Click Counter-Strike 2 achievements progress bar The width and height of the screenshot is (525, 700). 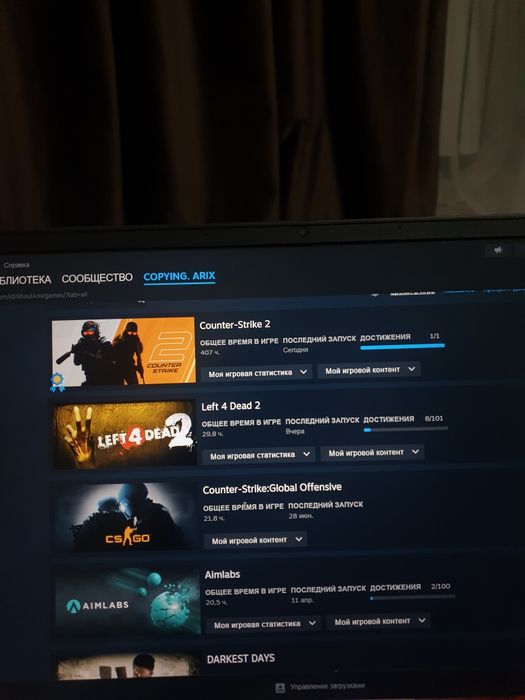402,346
